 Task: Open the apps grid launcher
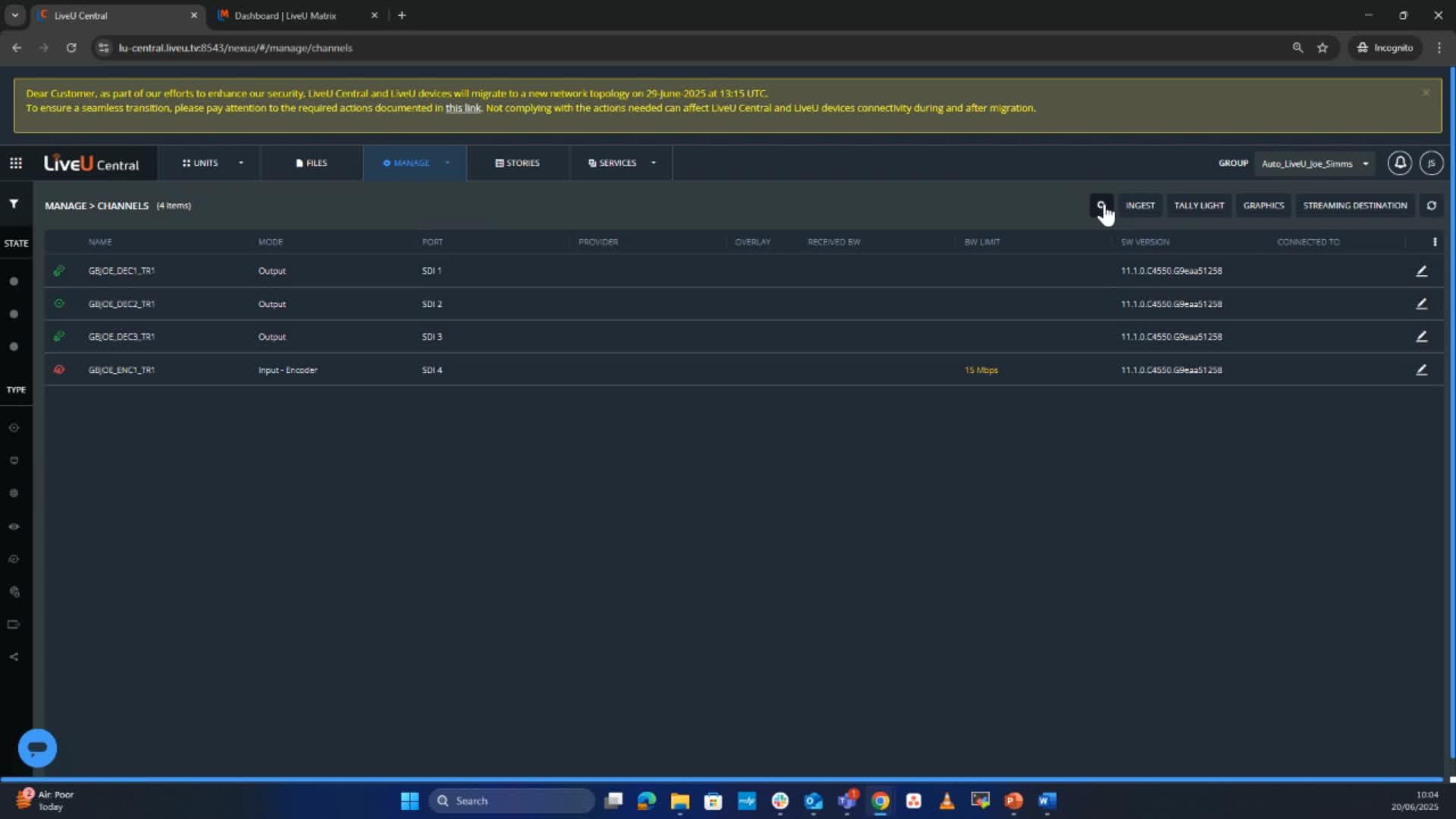click(x=16, y=163)
